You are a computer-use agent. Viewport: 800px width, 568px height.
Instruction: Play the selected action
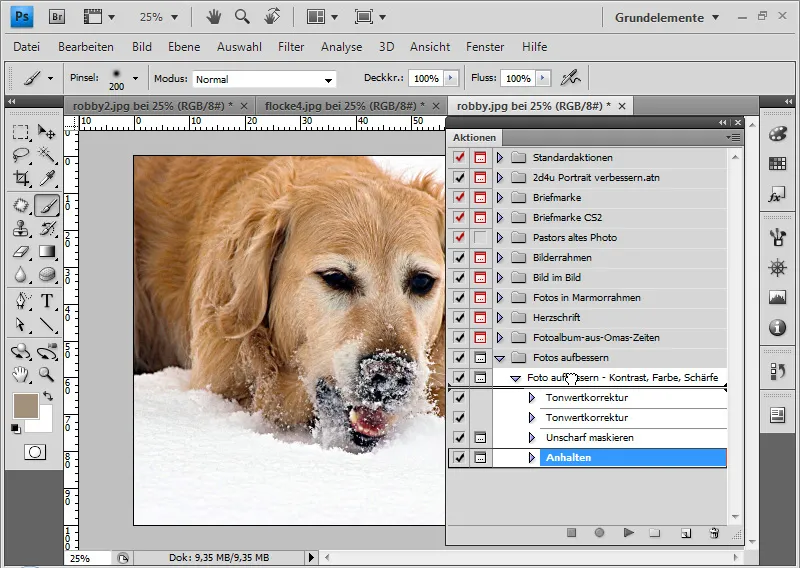[629, 533]
